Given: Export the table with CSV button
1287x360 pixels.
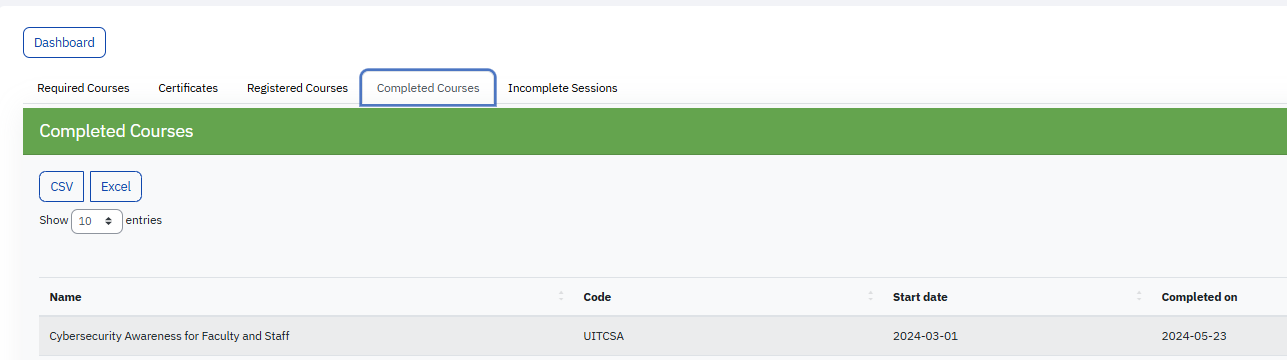Looking at the screenshot, I should tap(62, 187).
